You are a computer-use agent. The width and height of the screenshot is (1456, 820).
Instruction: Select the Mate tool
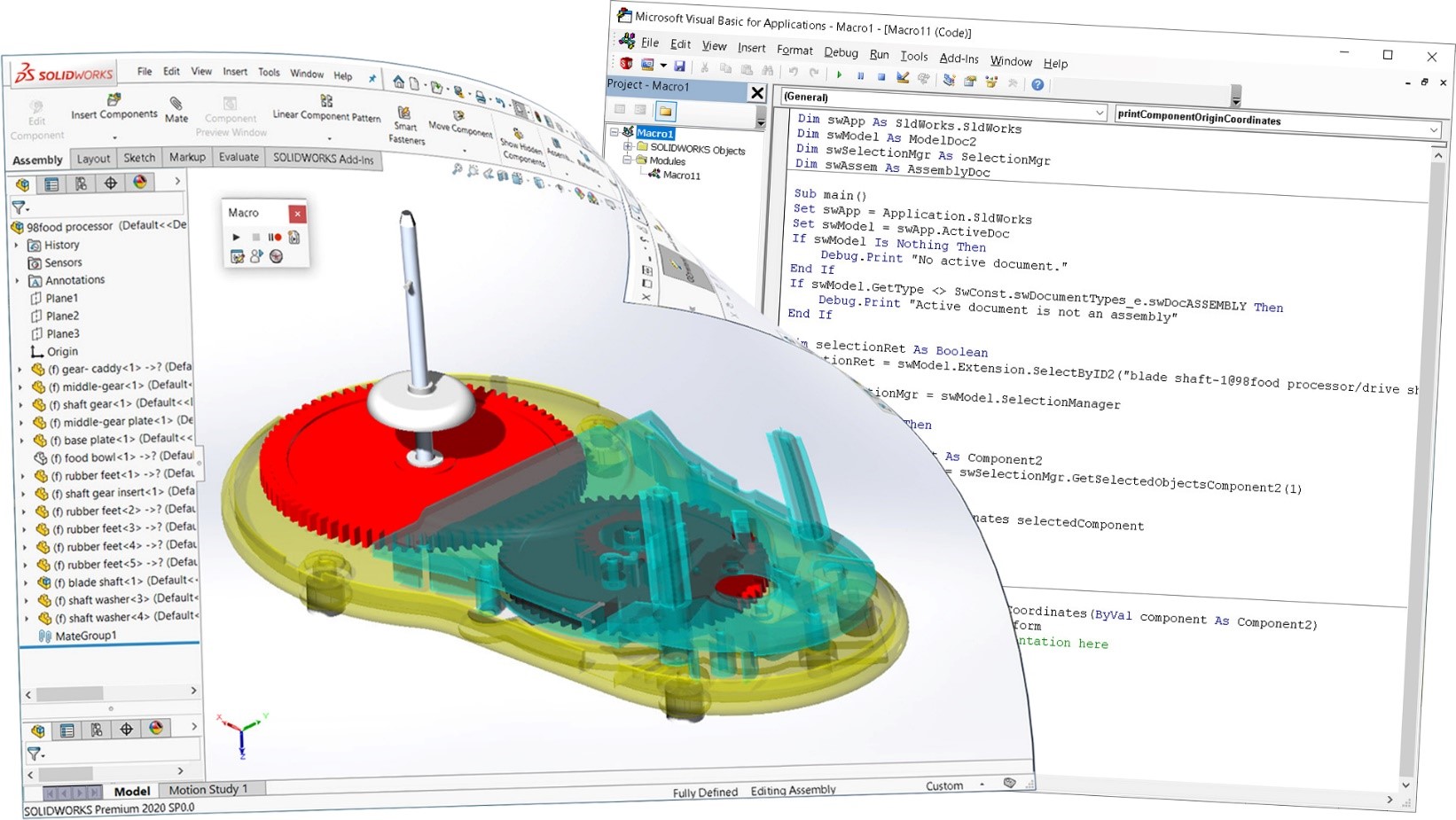click(x=176, y=108)
